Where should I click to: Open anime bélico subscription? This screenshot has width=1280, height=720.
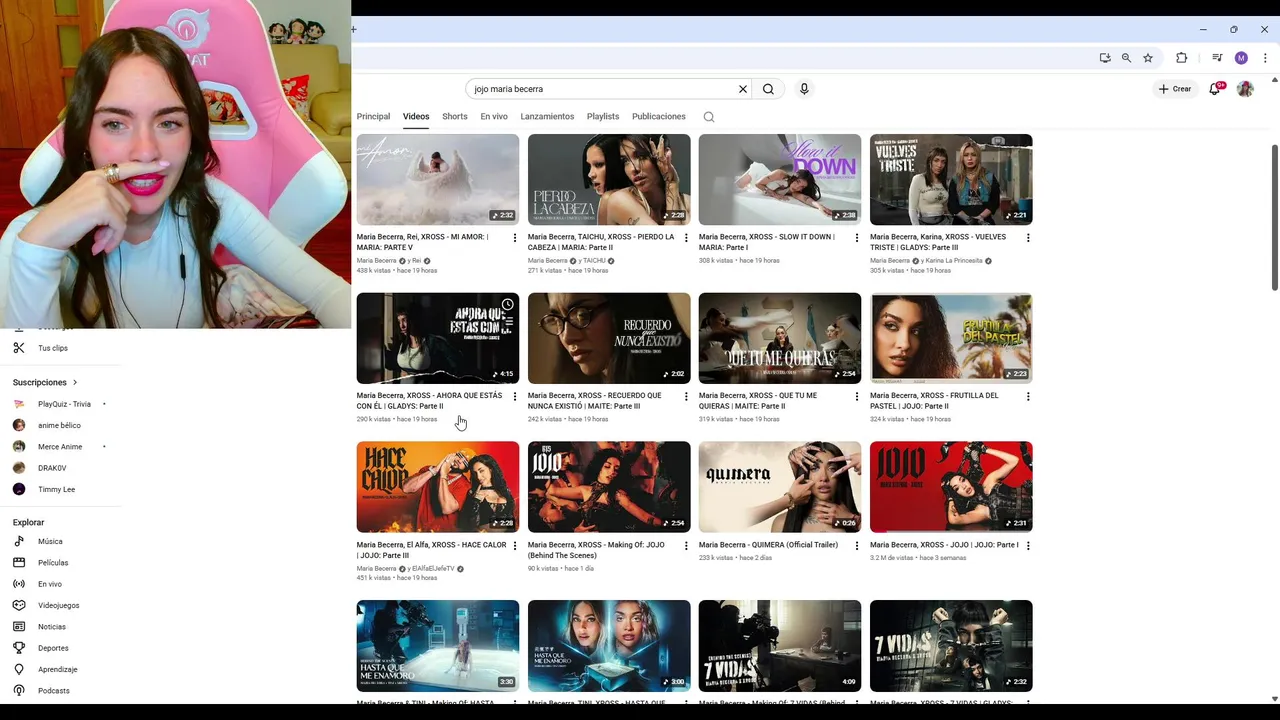tap(60, 426)
